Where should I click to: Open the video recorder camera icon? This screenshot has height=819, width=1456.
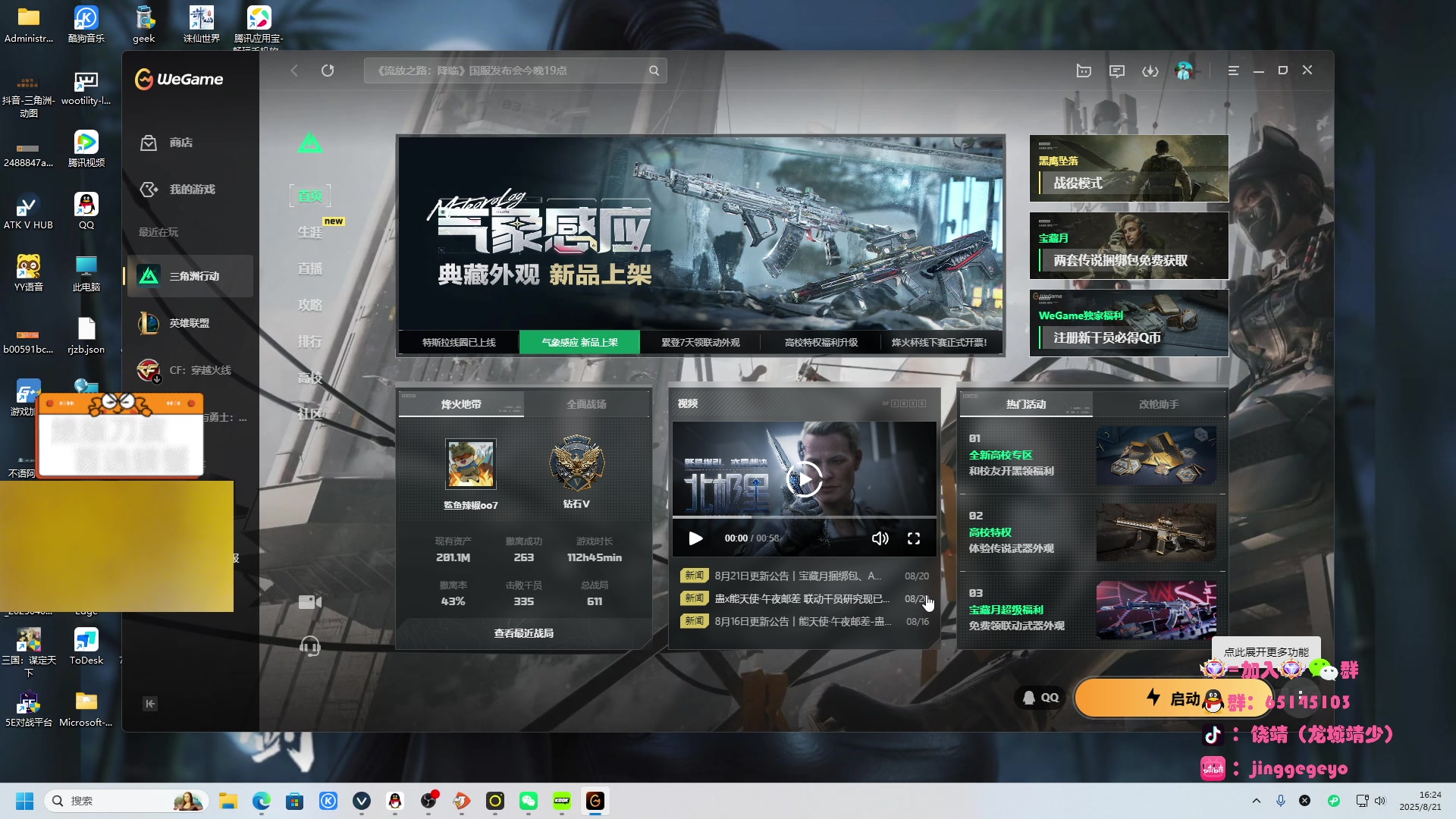[x=310, y=602]
